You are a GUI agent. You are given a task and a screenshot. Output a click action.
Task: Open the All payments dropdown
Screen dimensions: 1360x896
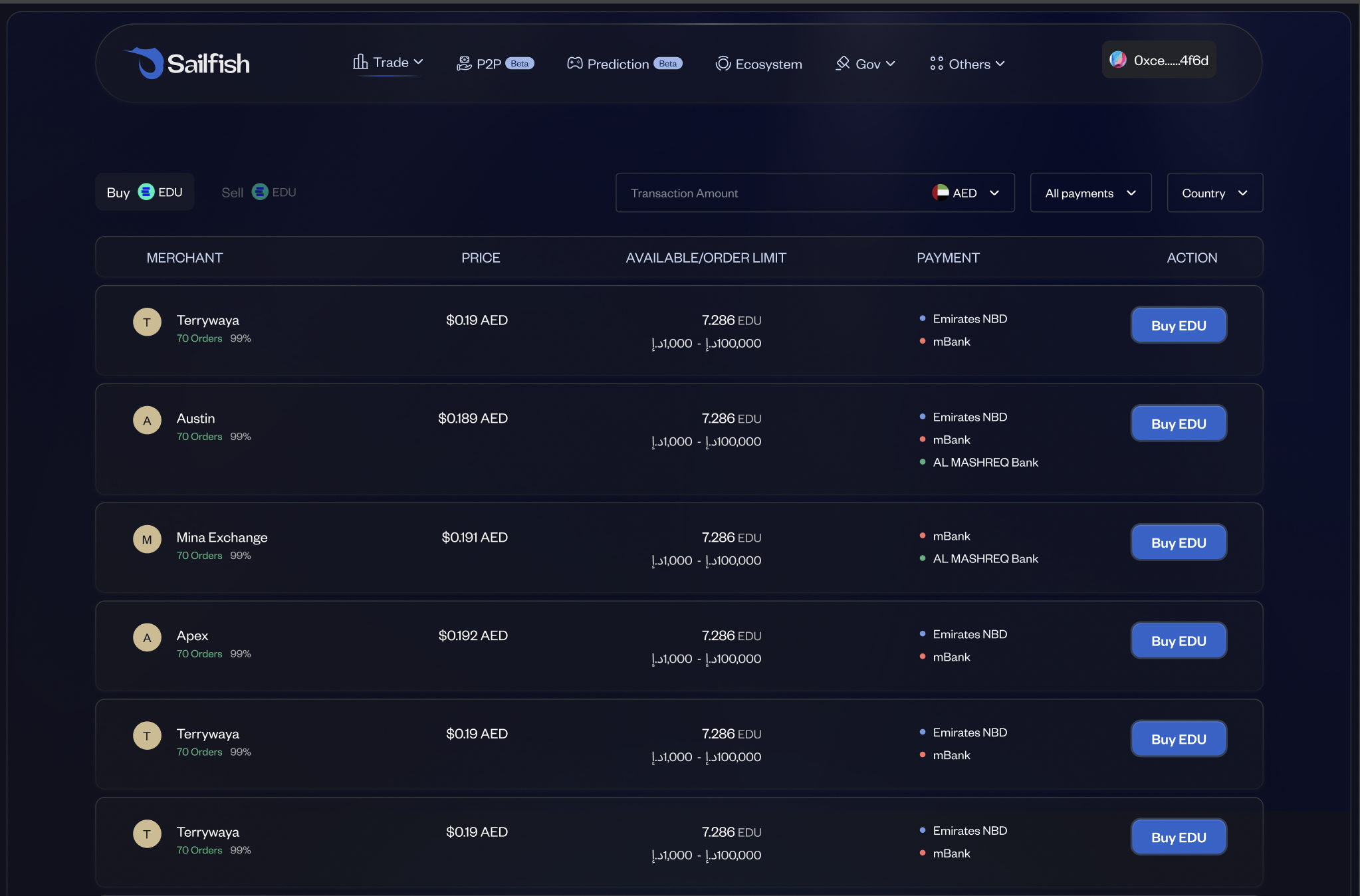(x=1091, y=193)
